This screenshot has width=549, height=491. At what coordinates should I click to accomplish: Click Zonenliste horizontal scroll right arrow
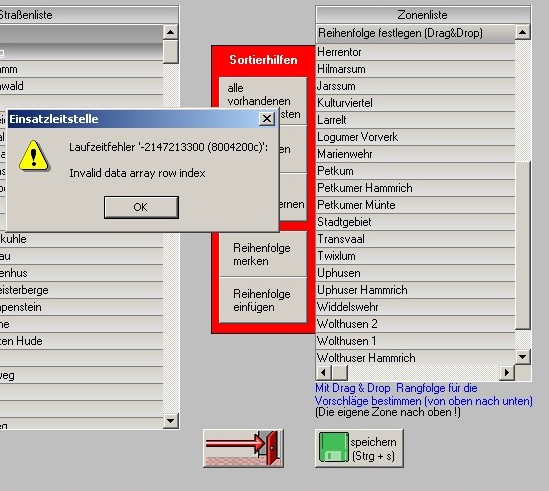tap(507, 373)
